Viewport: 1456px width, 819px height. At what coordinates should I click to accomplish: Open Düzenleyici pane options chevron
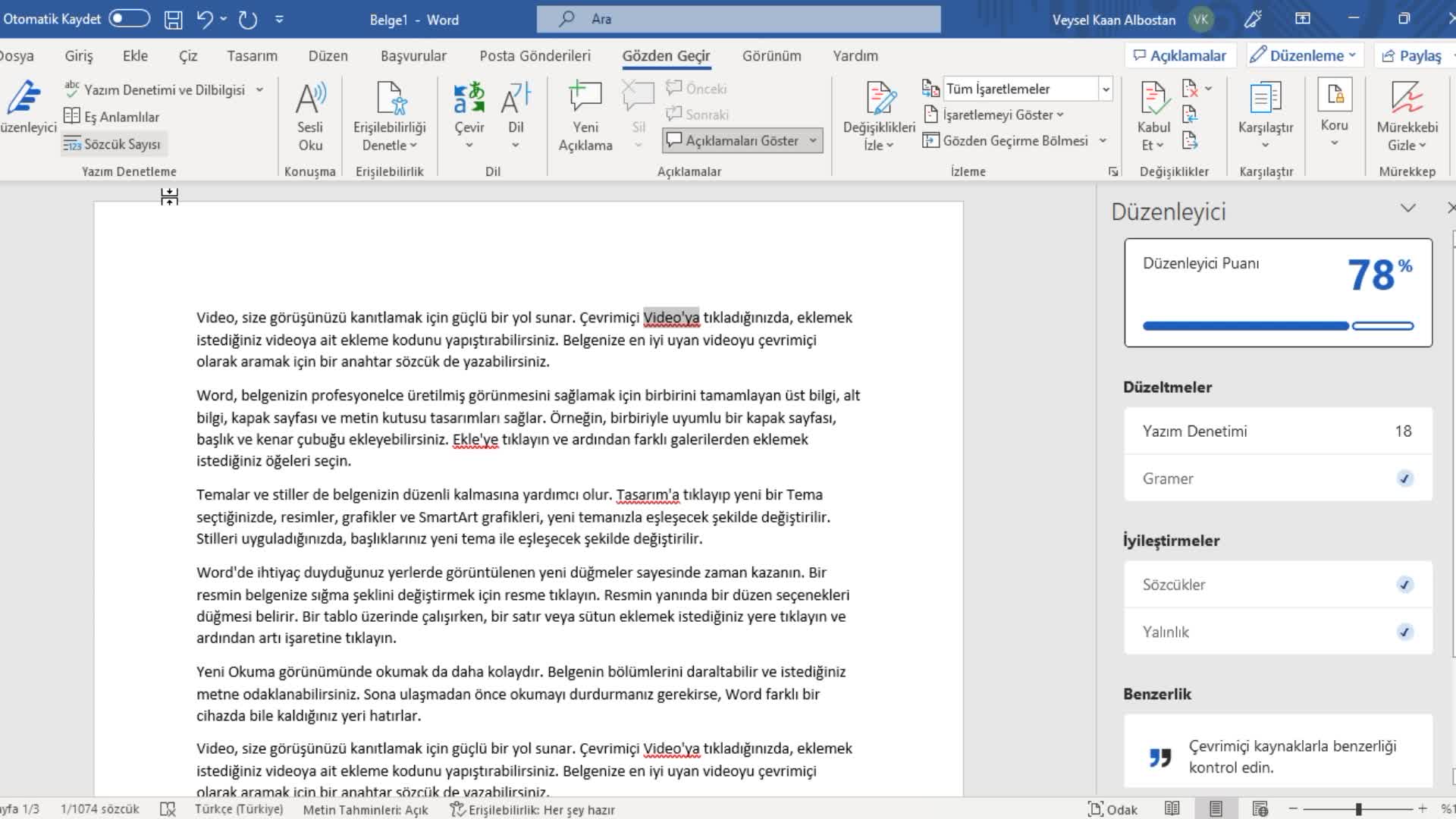[1408, 208]
